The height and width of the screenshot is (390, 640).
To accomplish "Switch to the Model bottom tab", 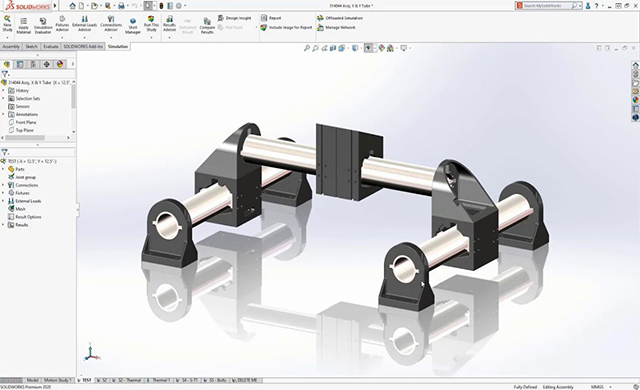I will 32,380.
